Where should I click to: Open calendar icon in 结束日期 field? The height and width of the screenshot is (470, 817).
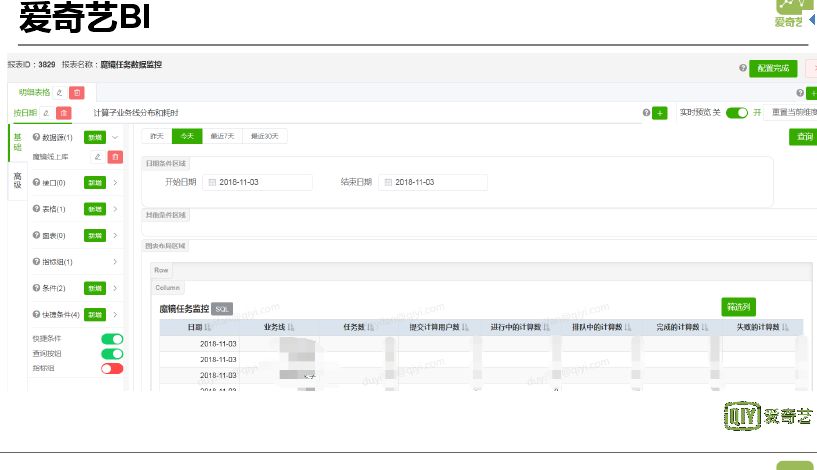pyautogui.click(x=388, y=182)
